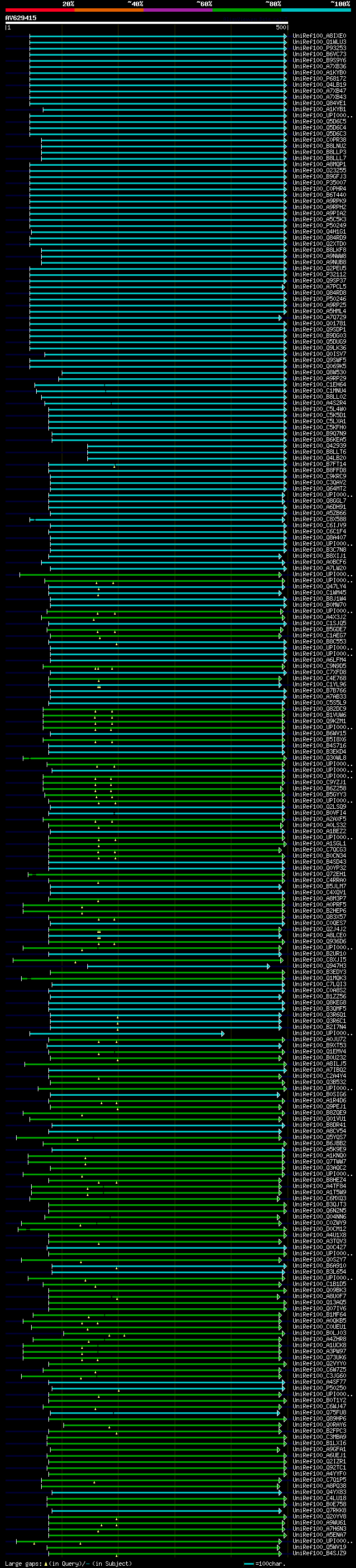Select the UniRef100_O23255 label

[x=319, y=170]
